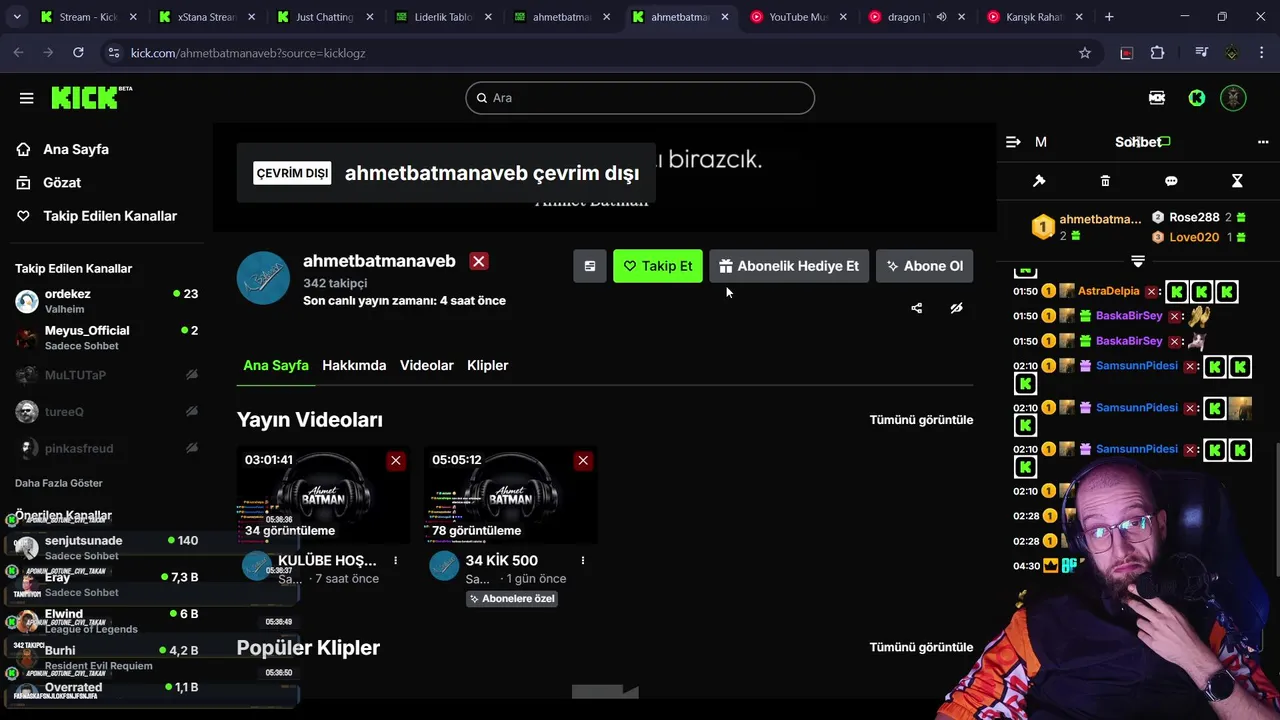The width and height of the screenshot is (1280, 720).
Task: Switch to YouTube Music browser tab
Action: pos(797,17)
